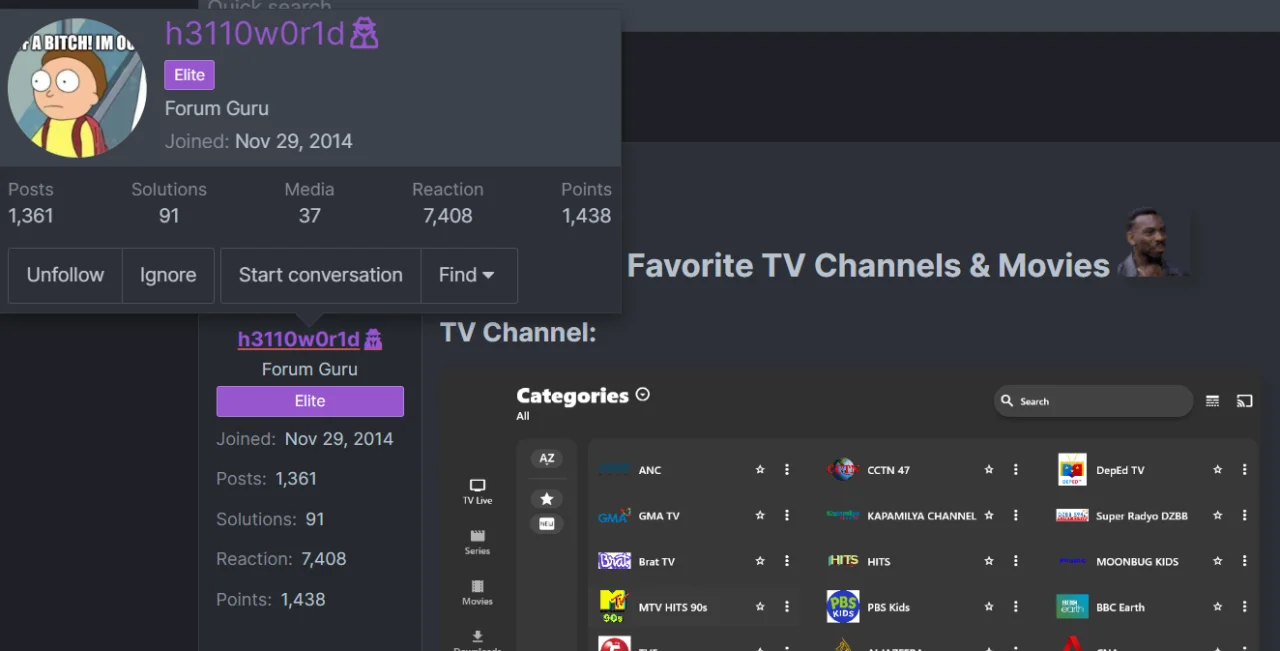This screenshot has width=1280, height=651.
Task: Expand the Categories dropdown arrow
Action: coord(643,395)
